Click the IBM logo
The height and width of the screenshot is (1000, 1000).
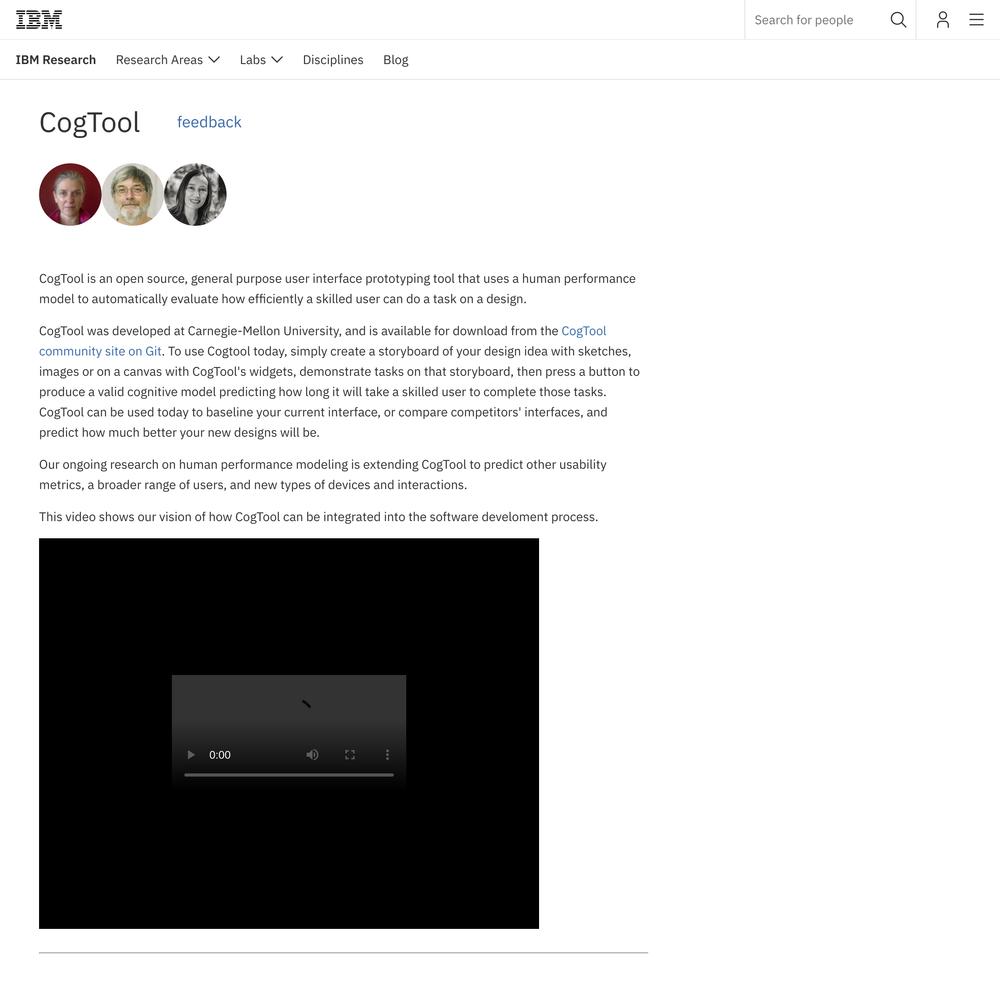point(39,20)
